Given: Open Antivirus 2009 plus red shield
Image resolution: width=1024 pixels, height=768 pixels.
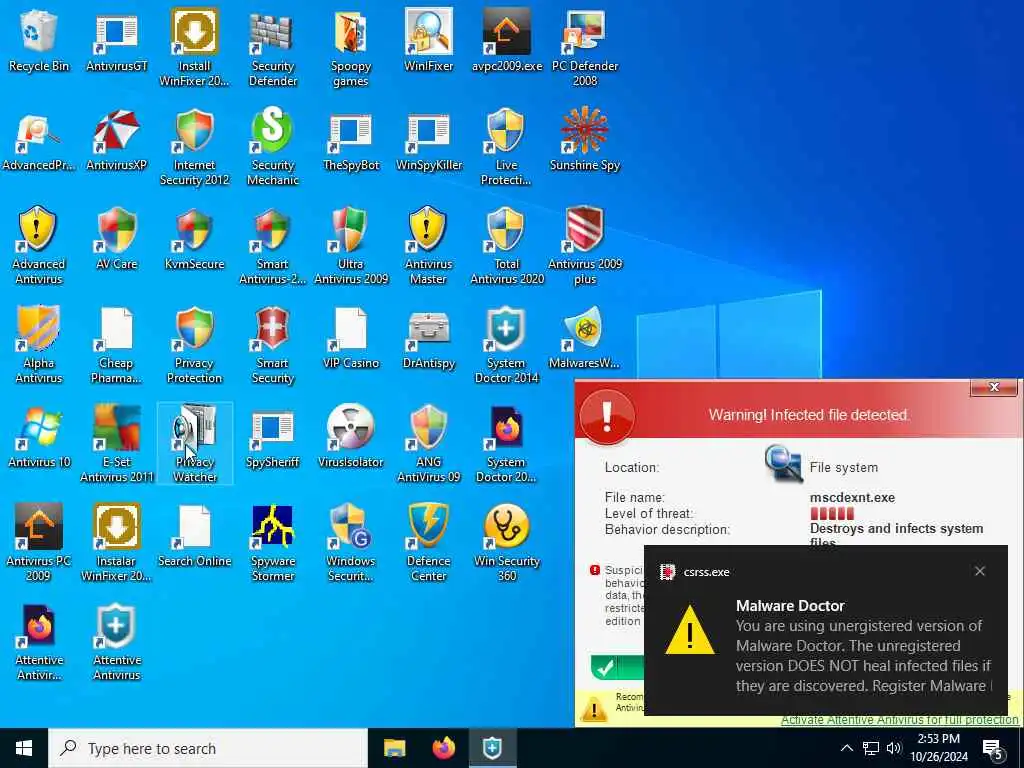Looking at the screenshot, I should click(585, 246).
